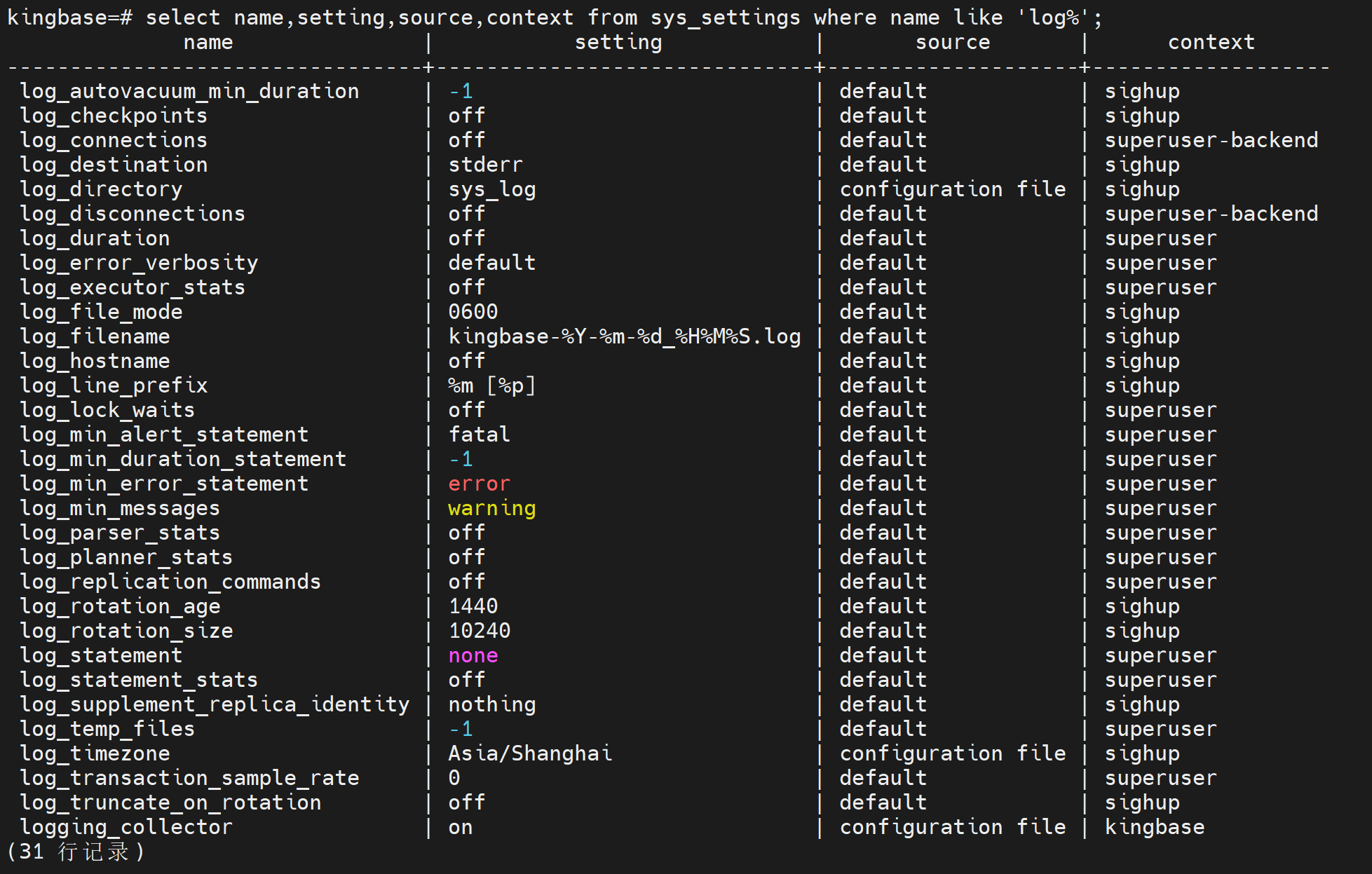The width and height of the screenshot is (1372, 874).
Task: Click the yellow 'warning' setting value
Action: (491, 509)
